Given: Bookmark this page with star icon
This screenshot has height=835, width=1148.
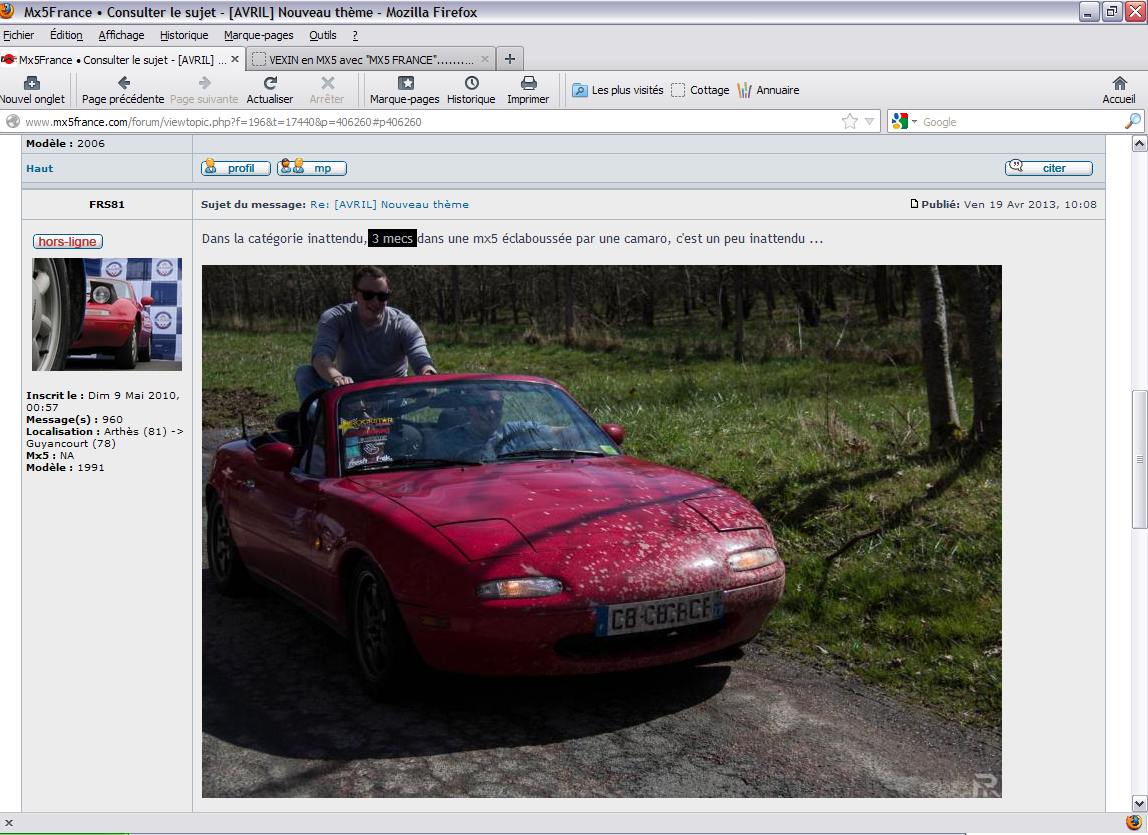Looking at the screenshot, I should point(849,122).
